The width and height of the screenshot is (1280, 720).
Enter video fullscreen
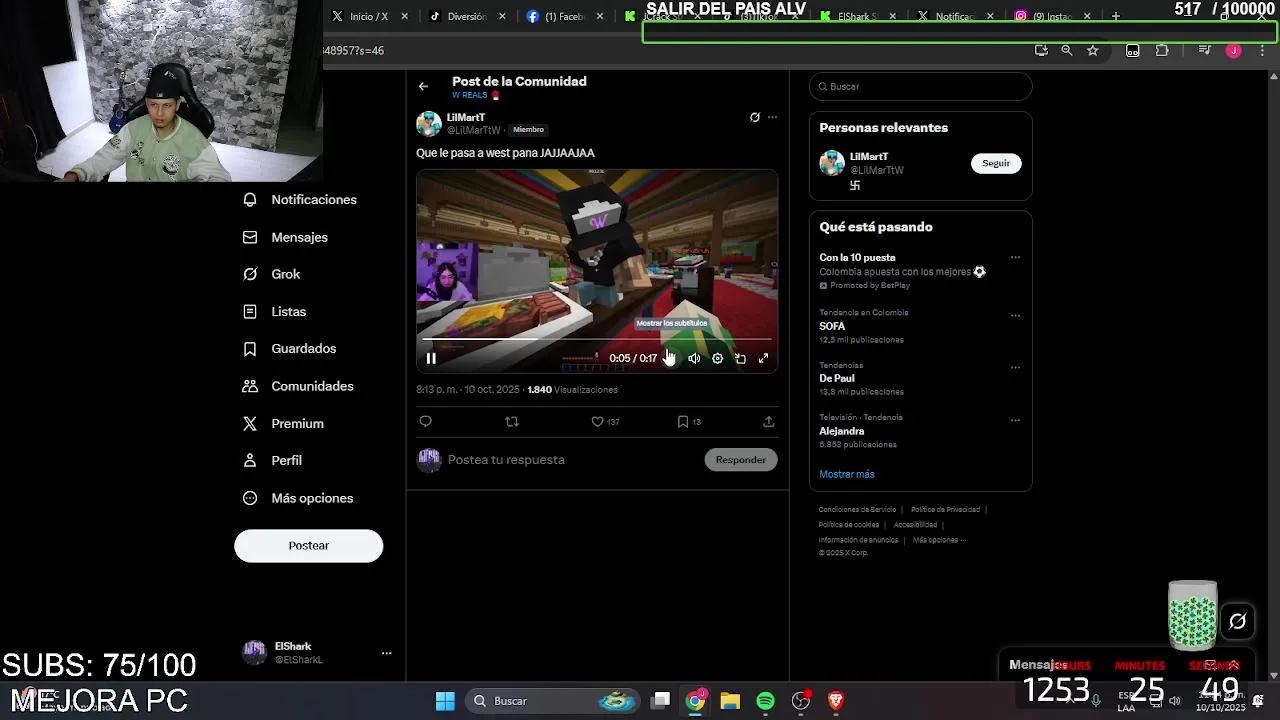coord(763,358)
